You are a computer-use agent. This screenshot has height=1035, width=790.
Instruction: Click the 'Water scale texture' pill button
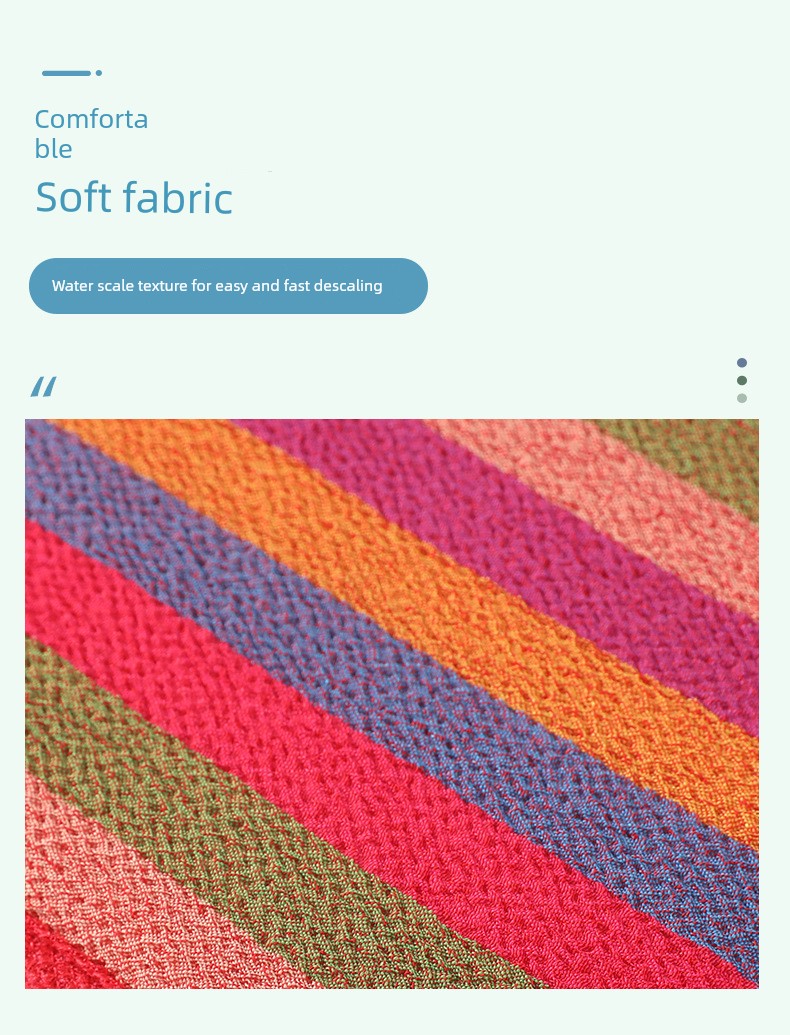(228, 286)
